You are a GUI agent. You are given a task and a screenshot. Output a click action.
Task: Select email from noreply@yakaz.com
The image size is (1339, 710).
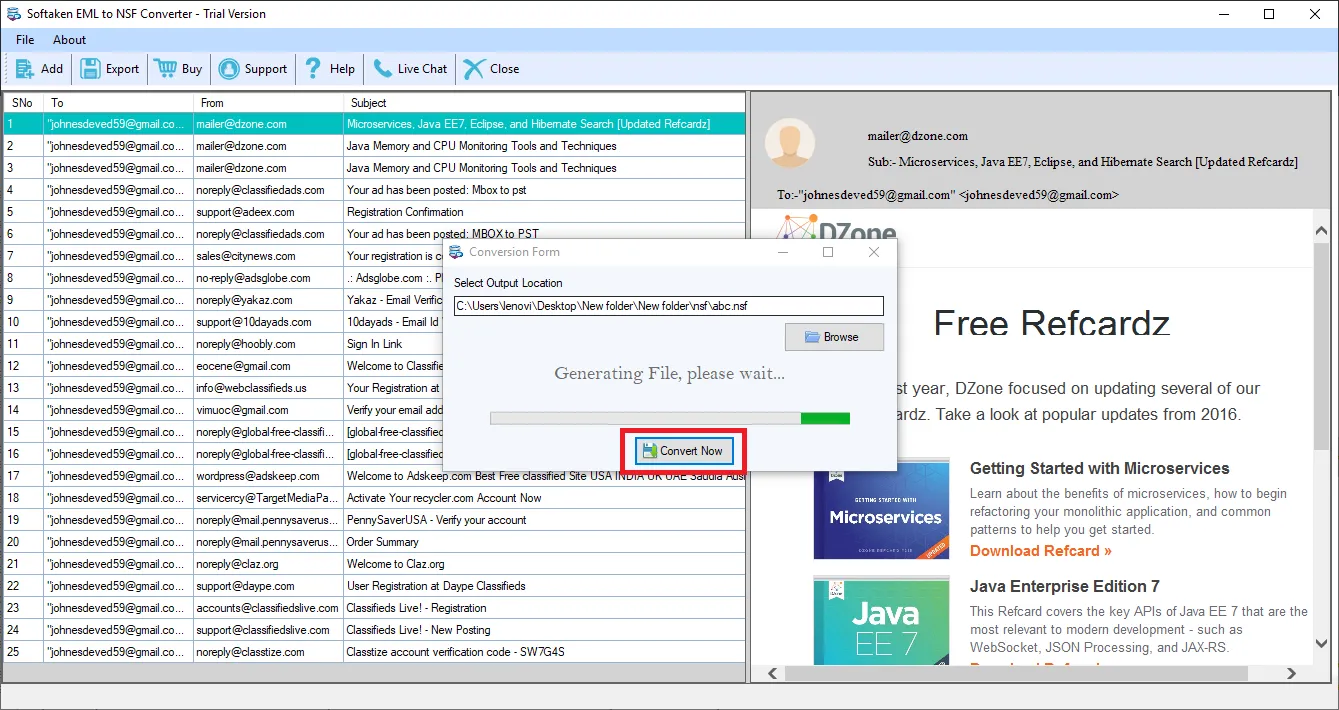[224, 300]
